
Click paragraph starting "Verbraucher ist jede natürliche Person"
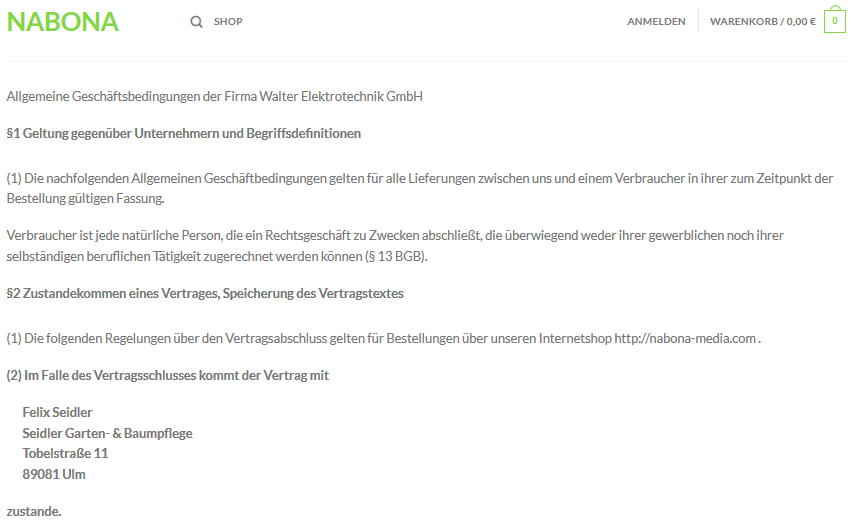click(x=395, y=246)
